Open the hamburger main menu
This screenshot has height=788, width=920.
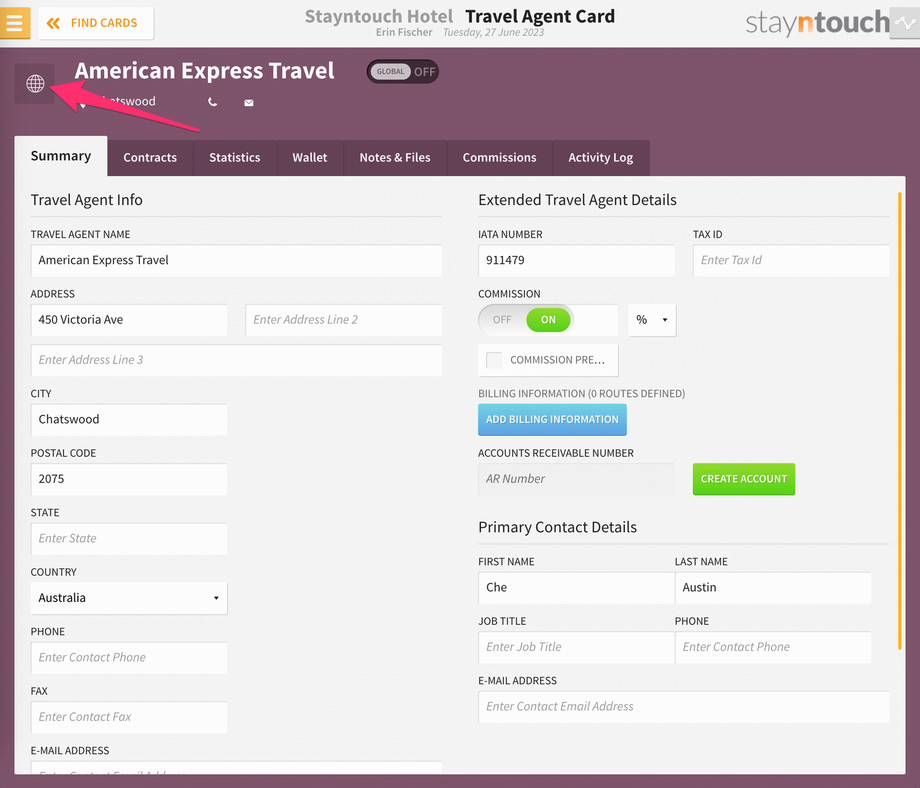point(15,23)
